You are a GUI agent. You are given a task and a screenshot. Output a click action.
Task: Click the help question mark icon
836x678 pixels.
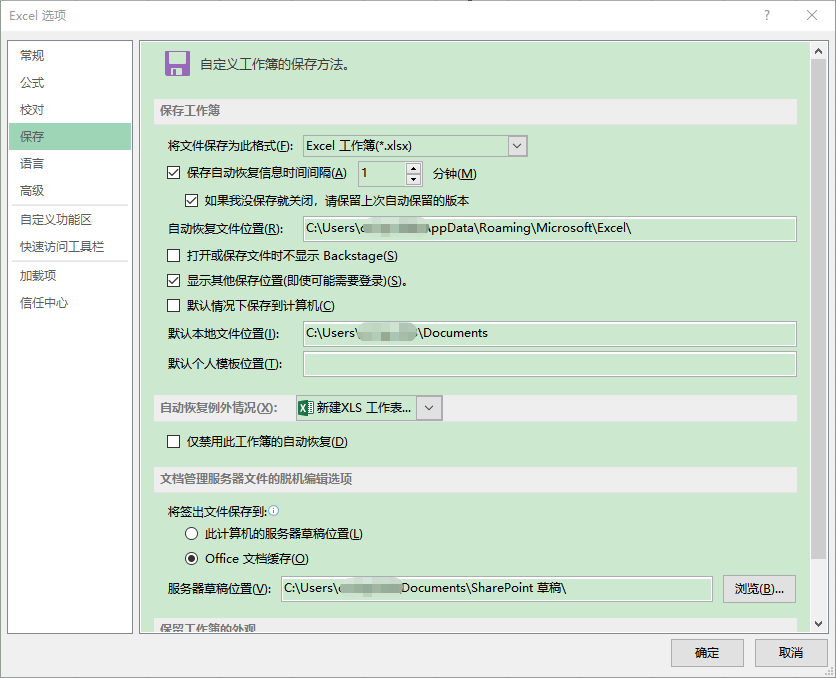pos(767,15)
